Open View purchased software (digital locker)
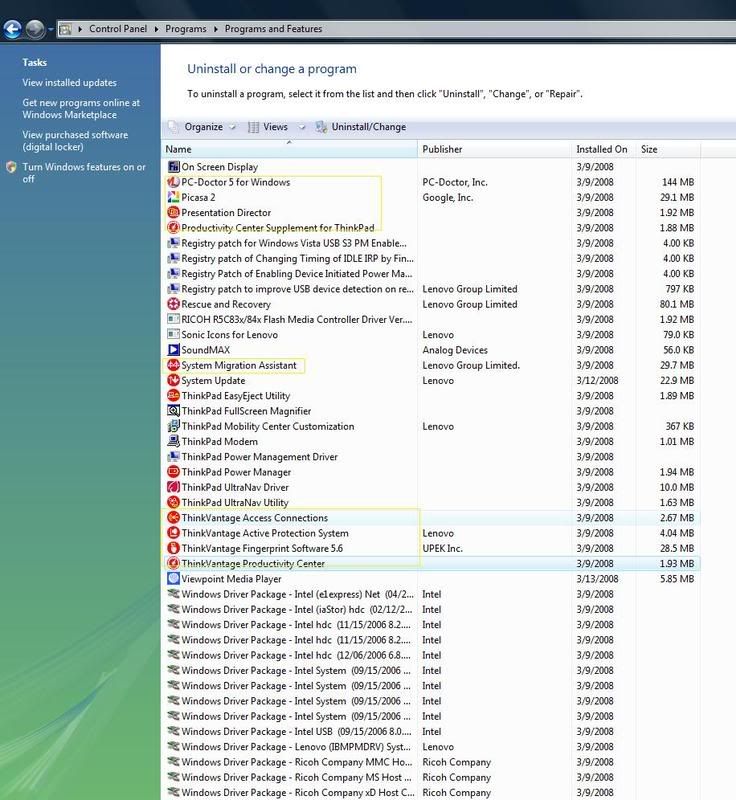736x800 pixels. click(75, 141)
